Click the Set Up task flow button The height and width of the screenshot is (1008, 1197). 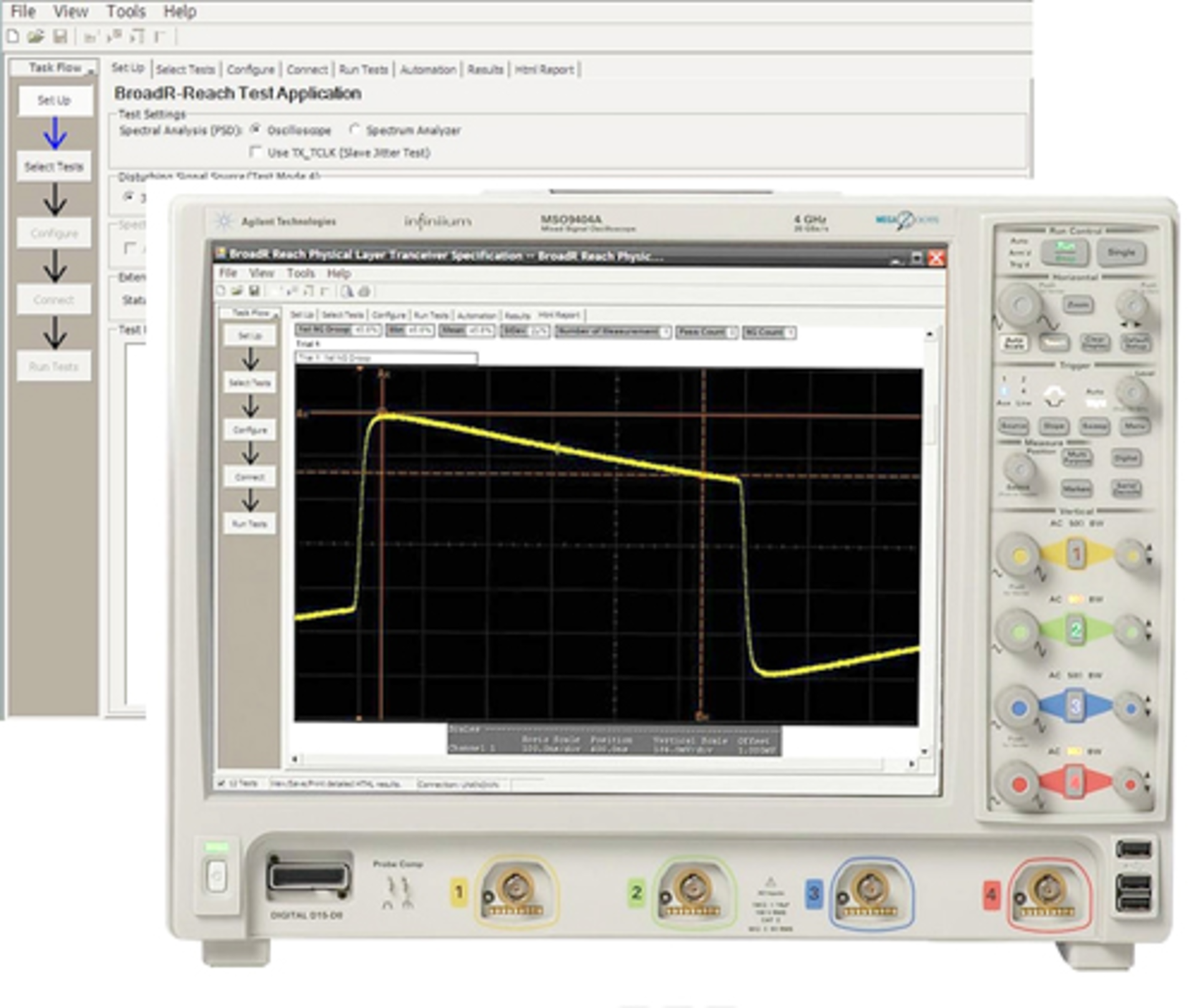coord(54,100)
